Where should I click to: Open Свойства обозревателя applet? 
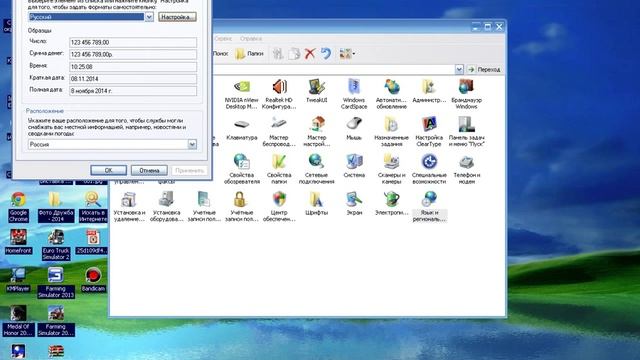(x=242, y=169)
